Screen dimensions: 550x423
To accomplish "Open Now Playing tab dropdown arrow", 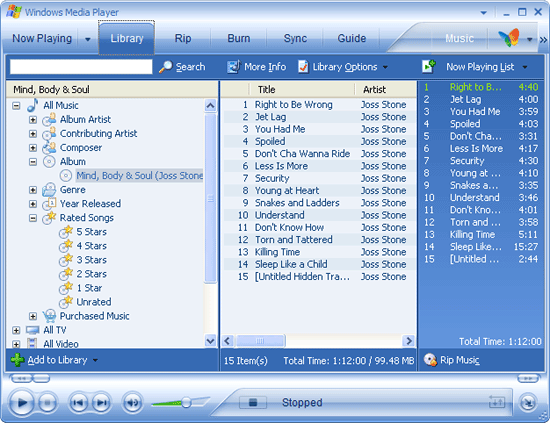I will click(88, 39).
